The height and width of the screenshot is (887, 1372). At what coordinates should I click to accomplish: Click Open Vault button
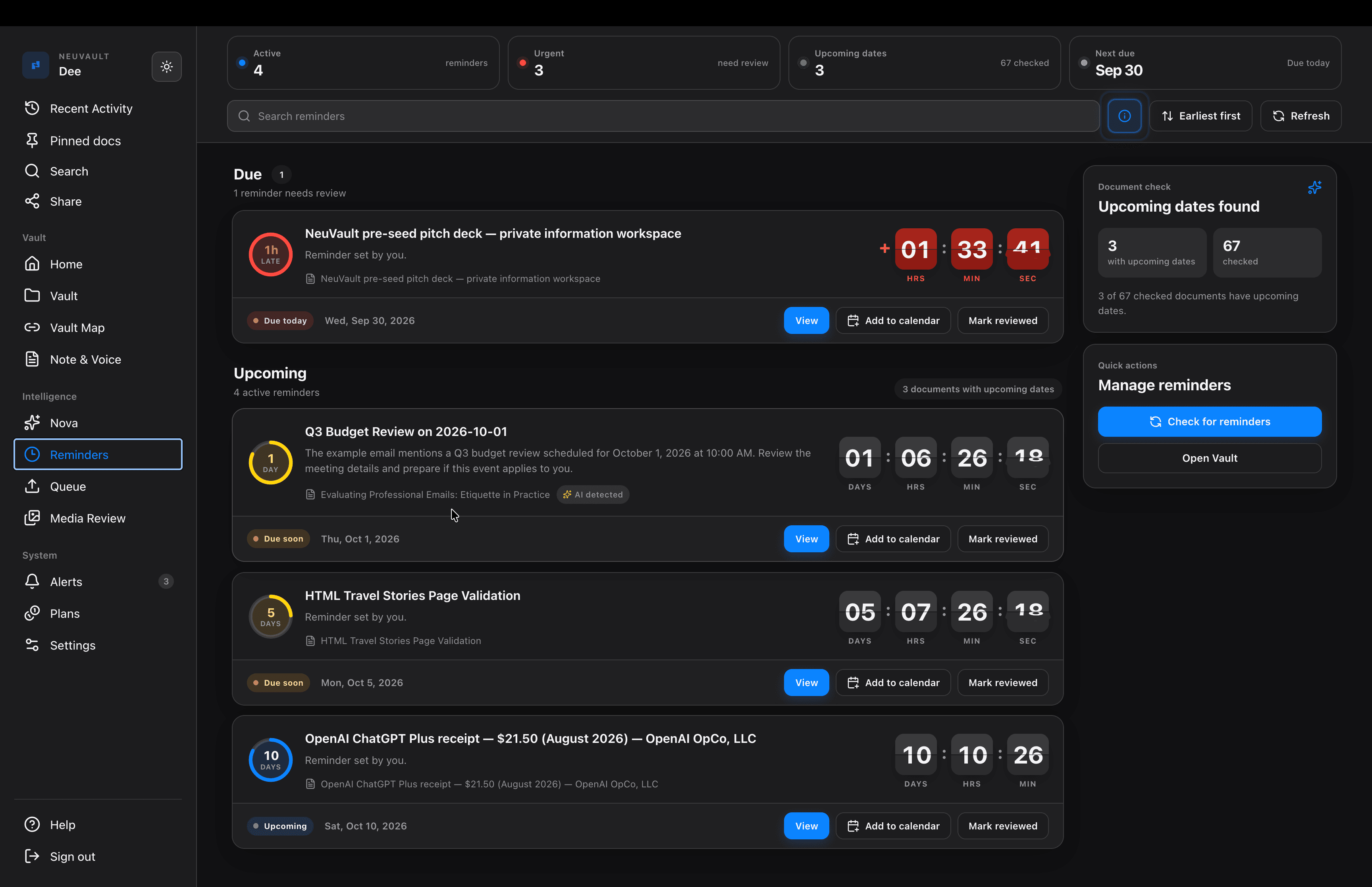coord(1209,458)
